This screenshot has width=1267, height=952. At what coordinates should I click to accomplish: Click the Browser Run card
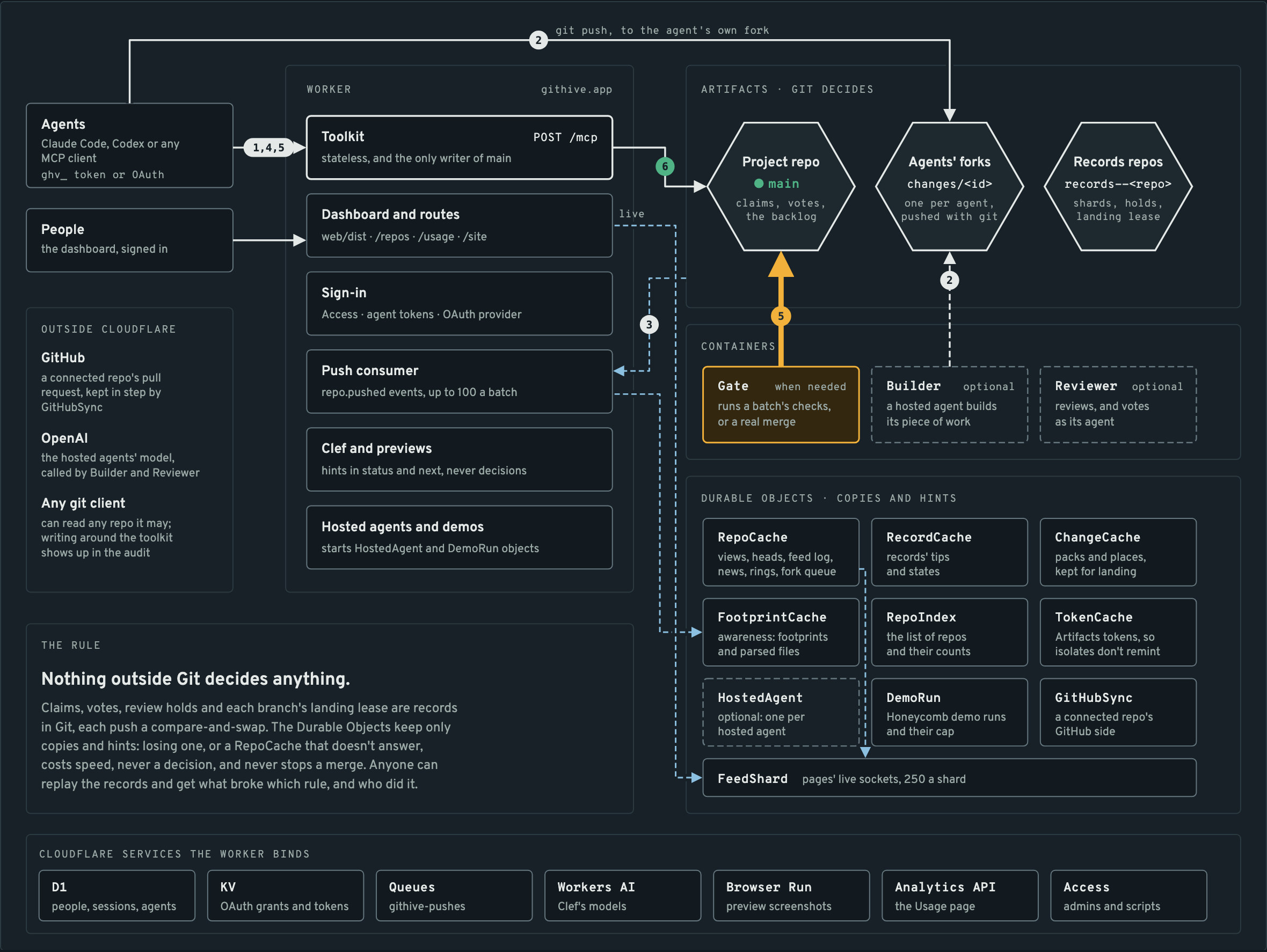[x=791, y=896]
